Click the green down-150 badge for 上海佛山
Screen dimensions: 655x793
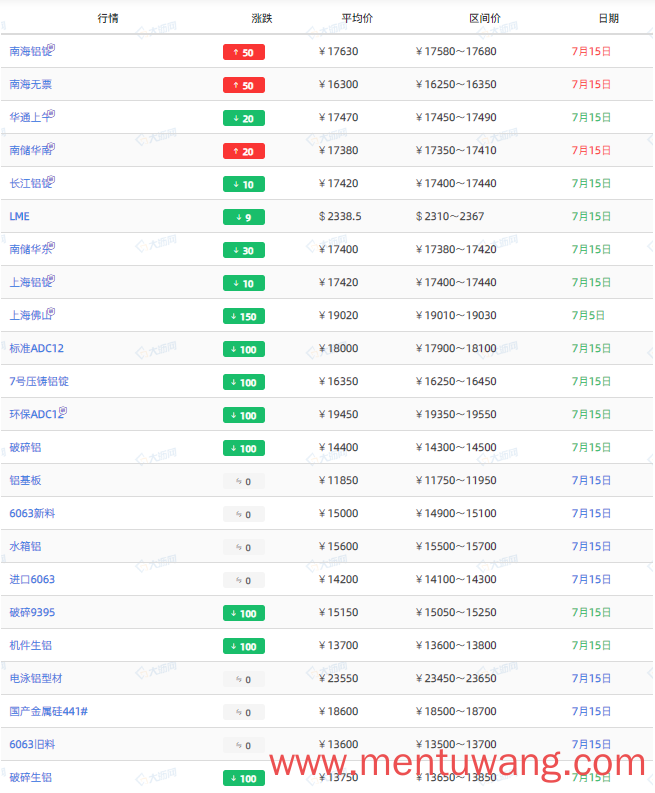(244, 316)
